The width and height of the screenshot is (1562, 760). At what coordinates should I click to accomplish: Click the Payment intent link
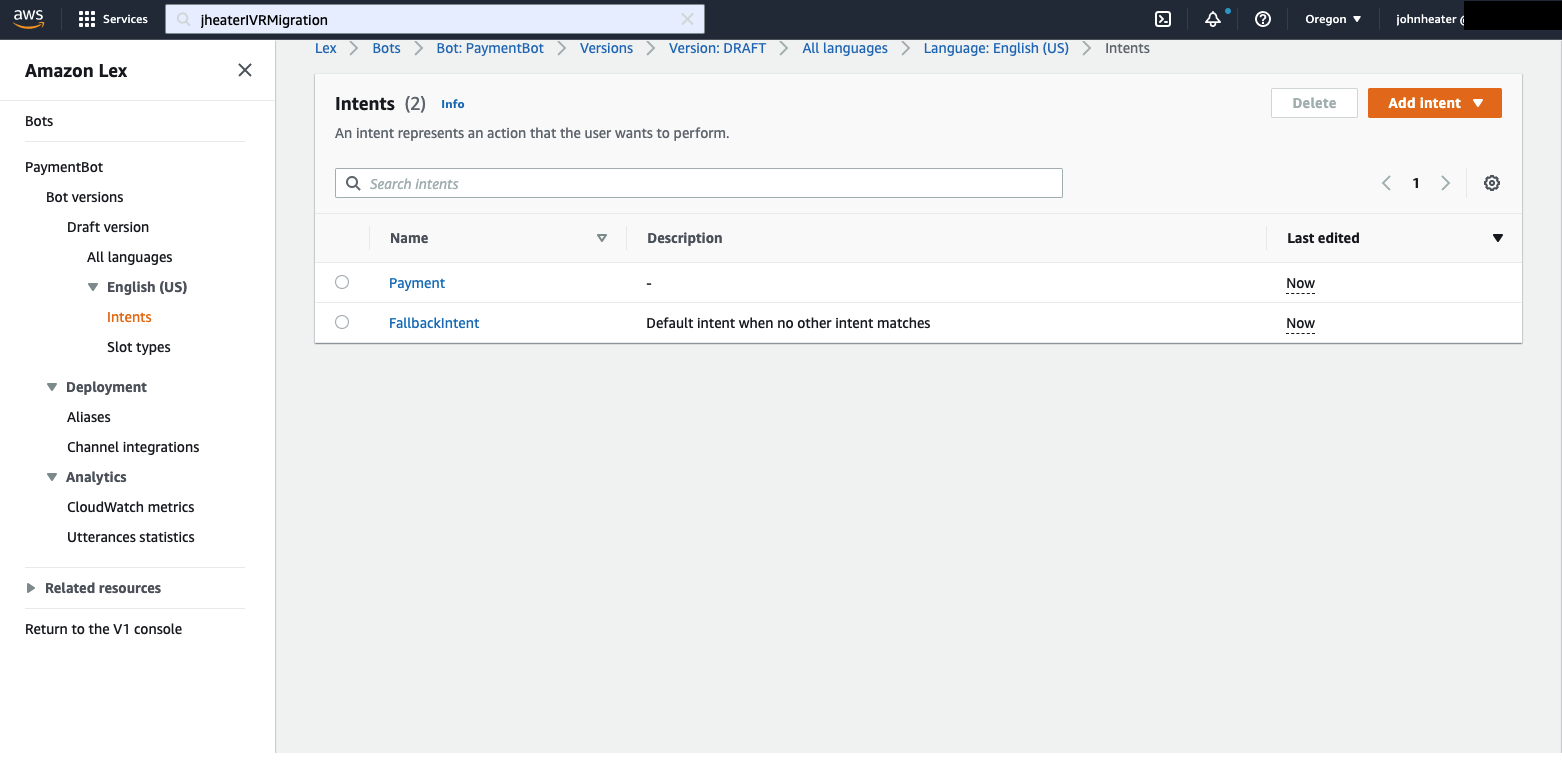coord(417,283)
